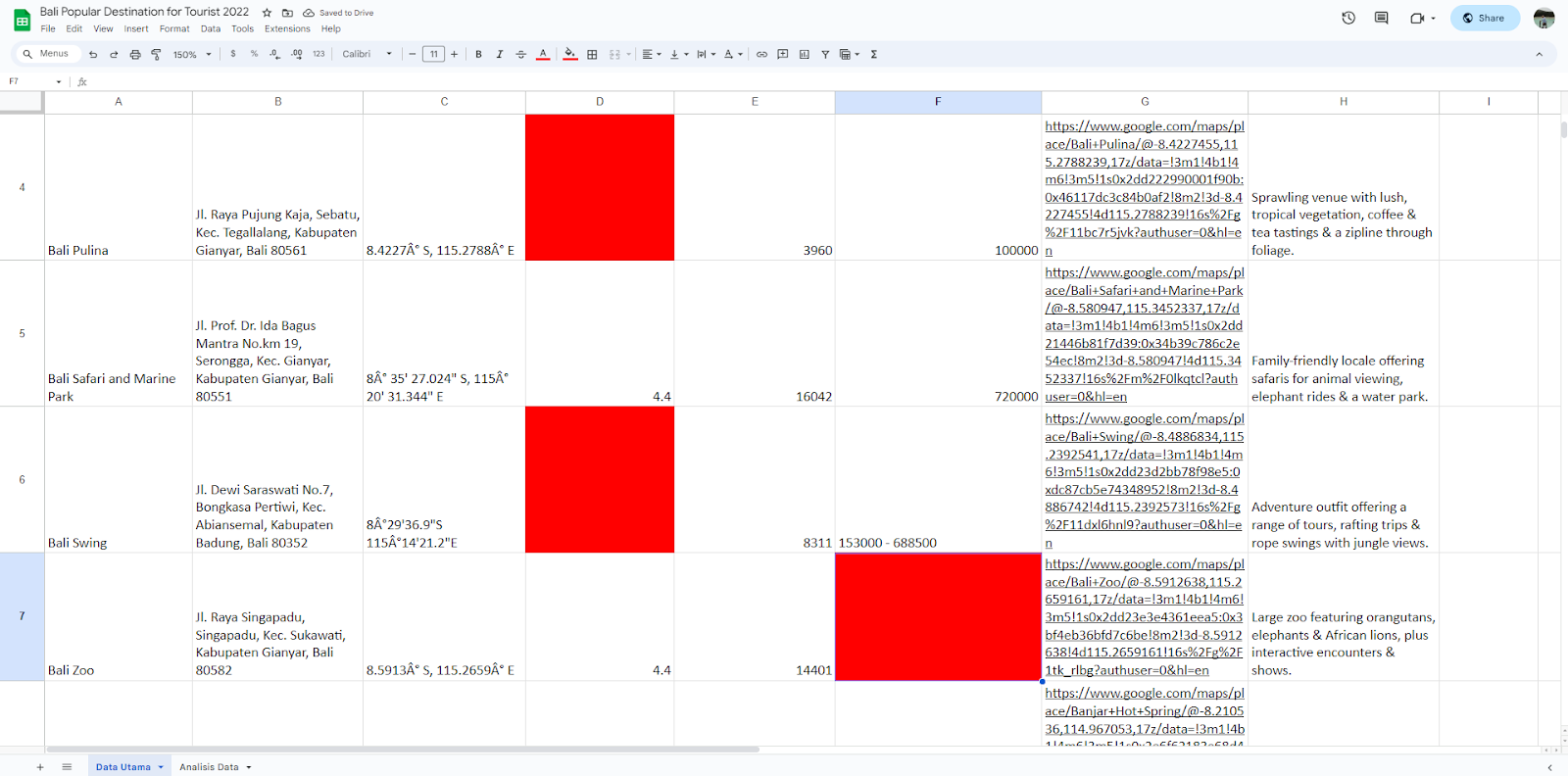The height and width of the screenshot is (776, 1568).
Task: Click the font size field
Action: (x=433, y=54)
